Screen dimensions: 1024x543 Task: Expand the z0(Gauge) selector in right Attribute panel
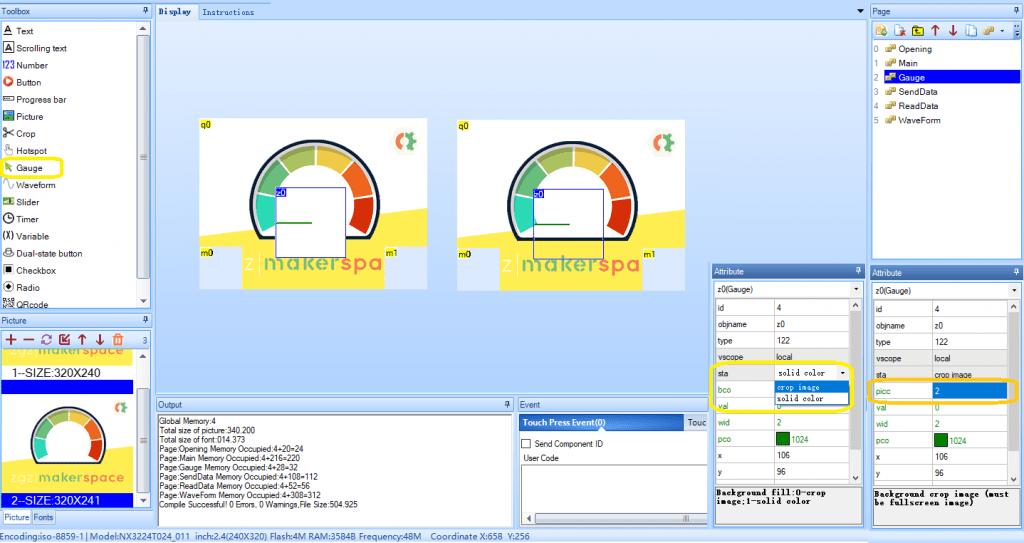(x=1015, y=290)
